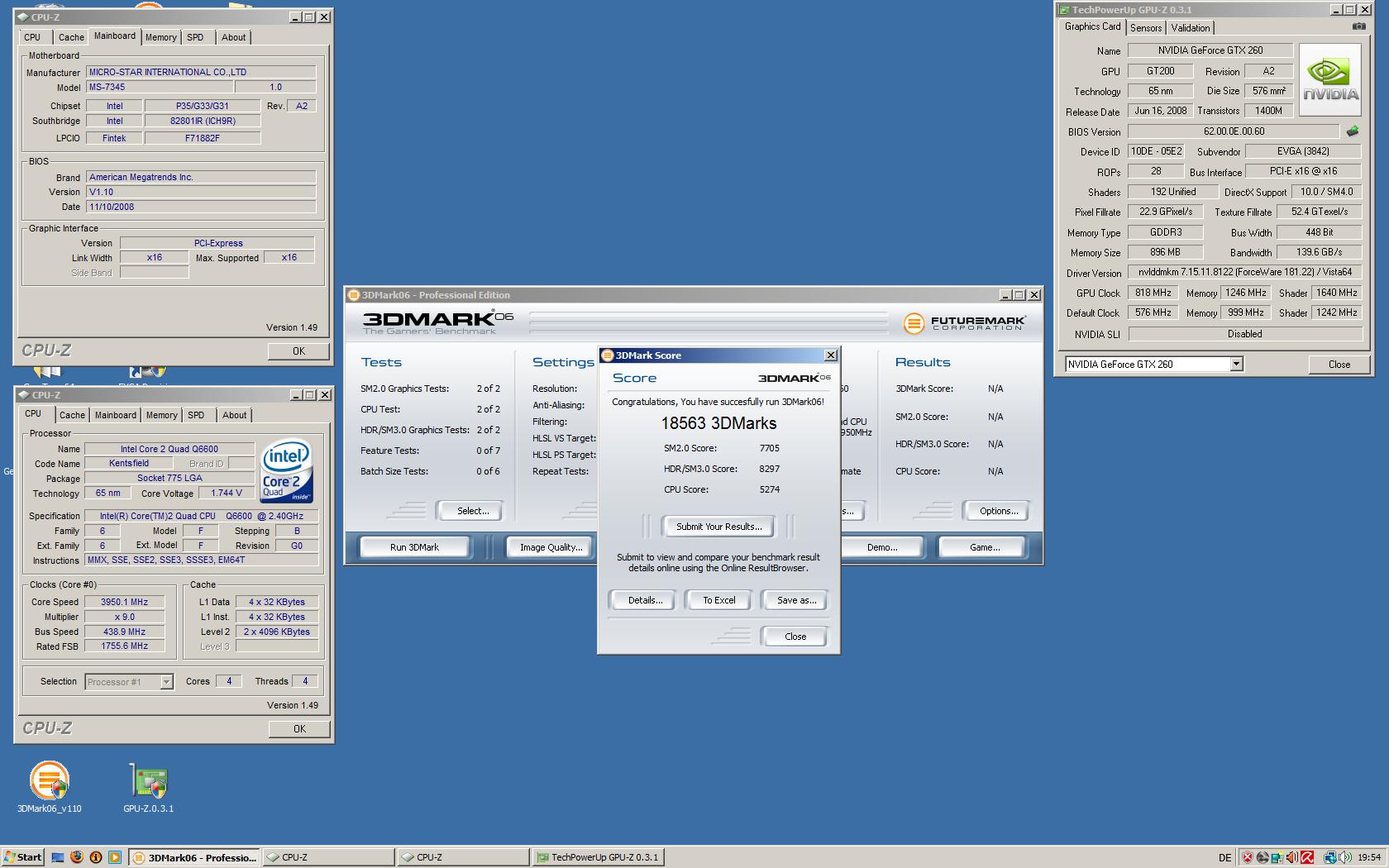The height and width of the screenshot is (868, 1389).
Task: Click motherboard Model field MS-7345
Action: [x=160, y=87]
